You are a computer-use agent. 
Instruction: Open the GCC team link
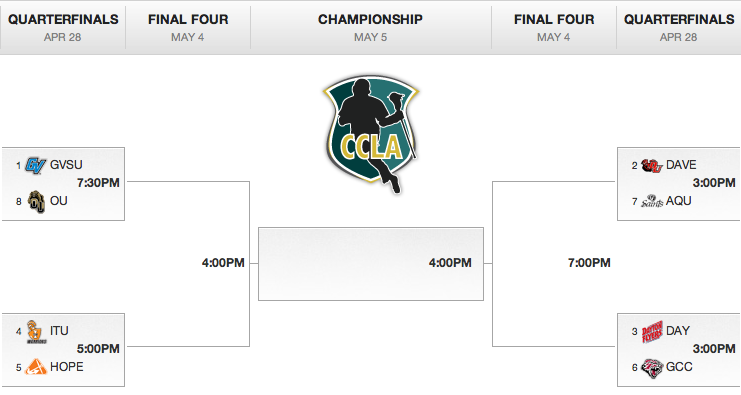(x=679, y=367)
